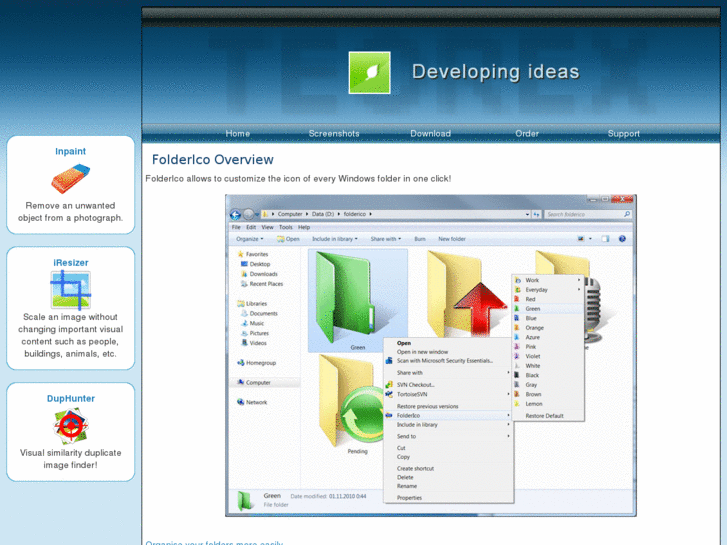Select Computer in the navigation pane
Image resolution: width=727 pixels, height=545 pixels.
(x=254, y=383)
